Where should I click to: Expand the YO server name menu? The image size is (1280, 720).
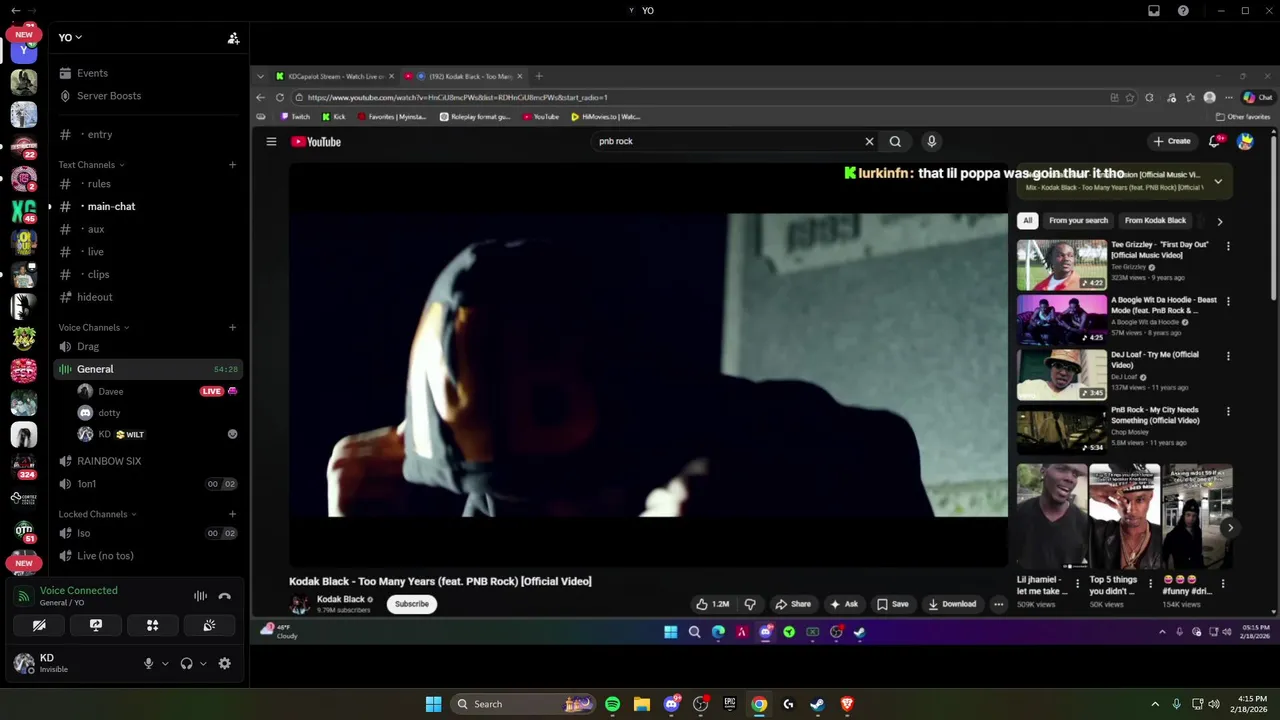[x=70, y=37]
